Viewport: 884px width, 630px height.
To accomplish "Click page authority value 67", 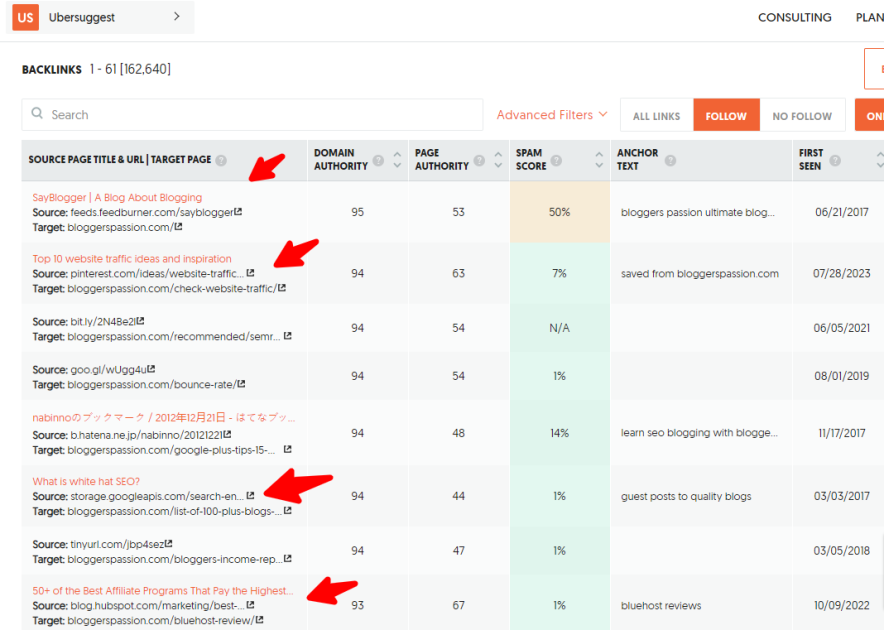I will click(458, 605).
